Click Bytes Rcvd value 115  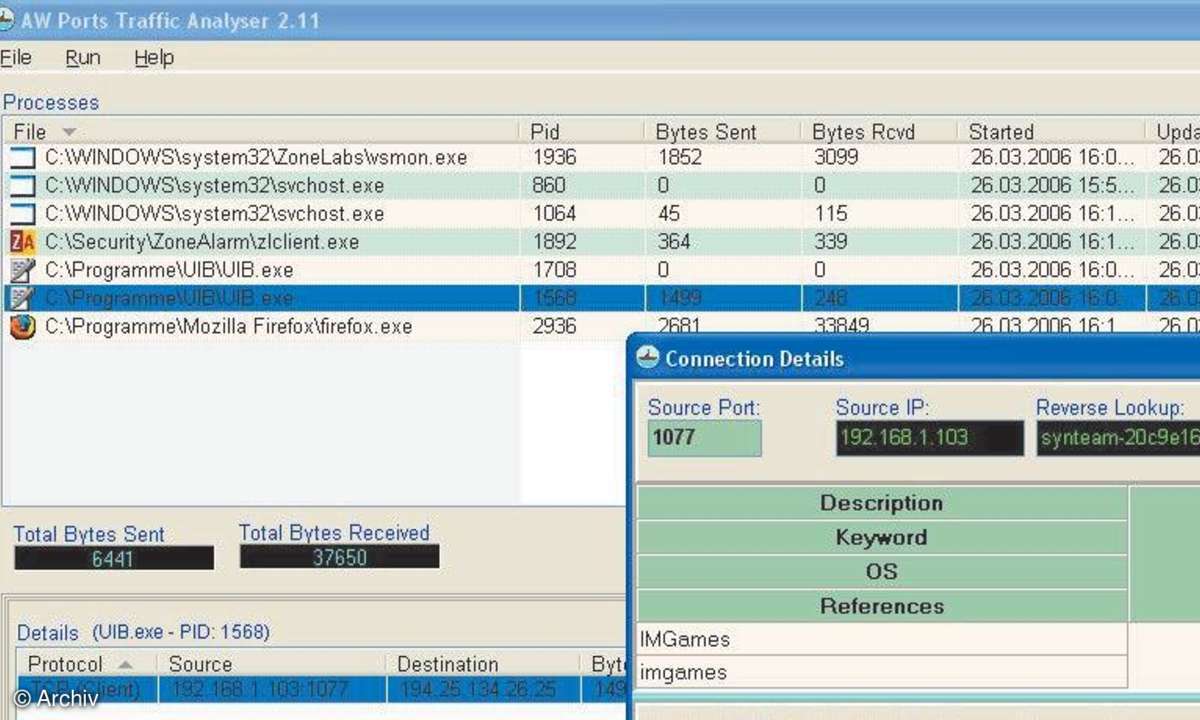coord(830,213)
